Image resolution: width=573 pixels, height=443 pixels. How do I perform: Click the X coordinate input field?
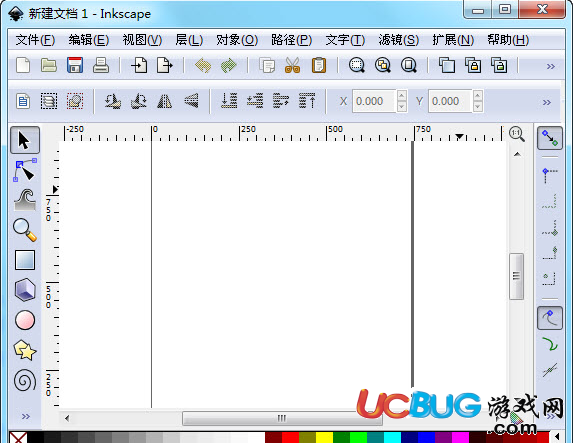(x=374, y=101)
